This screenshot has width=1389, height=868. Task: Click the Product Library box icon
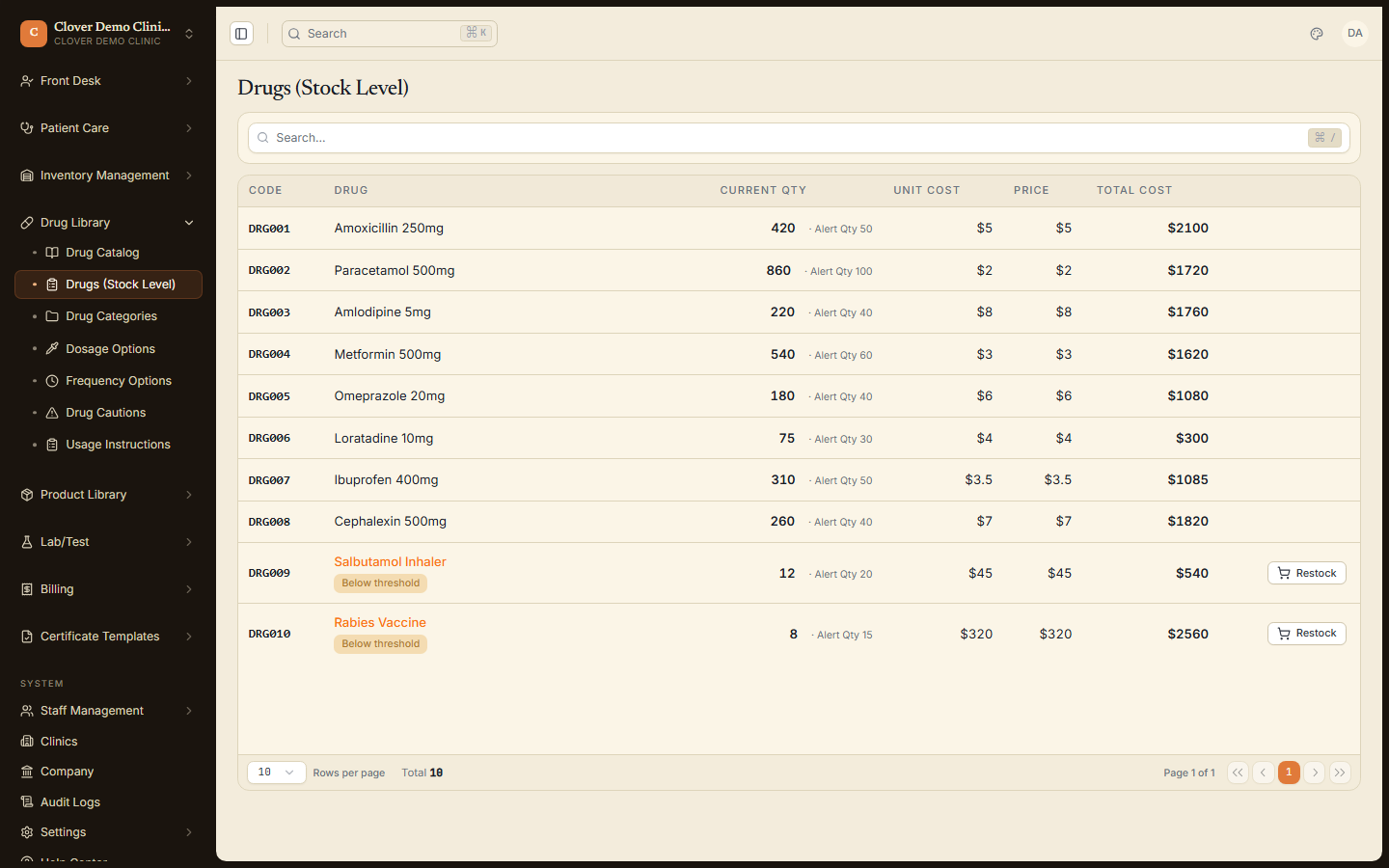pos(27,495)
